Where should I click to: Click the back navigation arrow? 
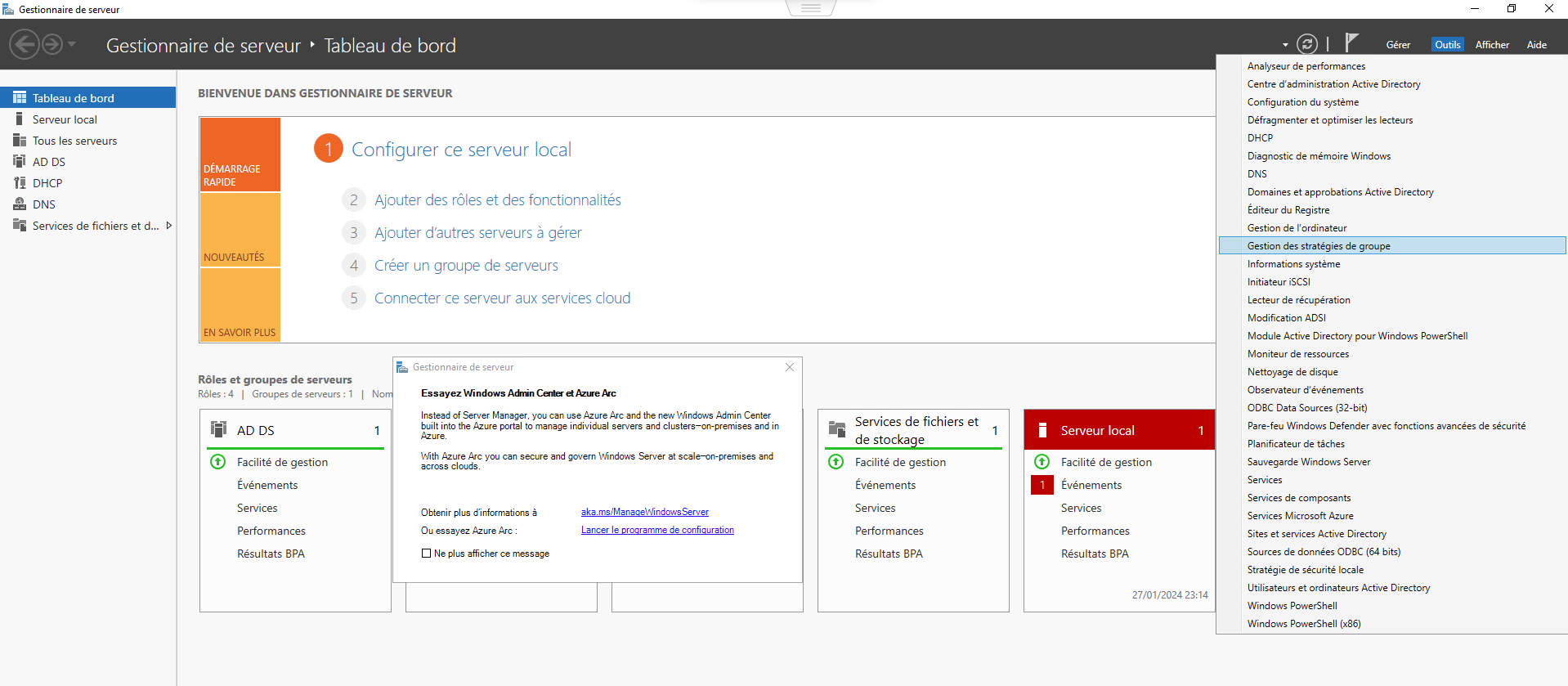(x=25, y=44)
